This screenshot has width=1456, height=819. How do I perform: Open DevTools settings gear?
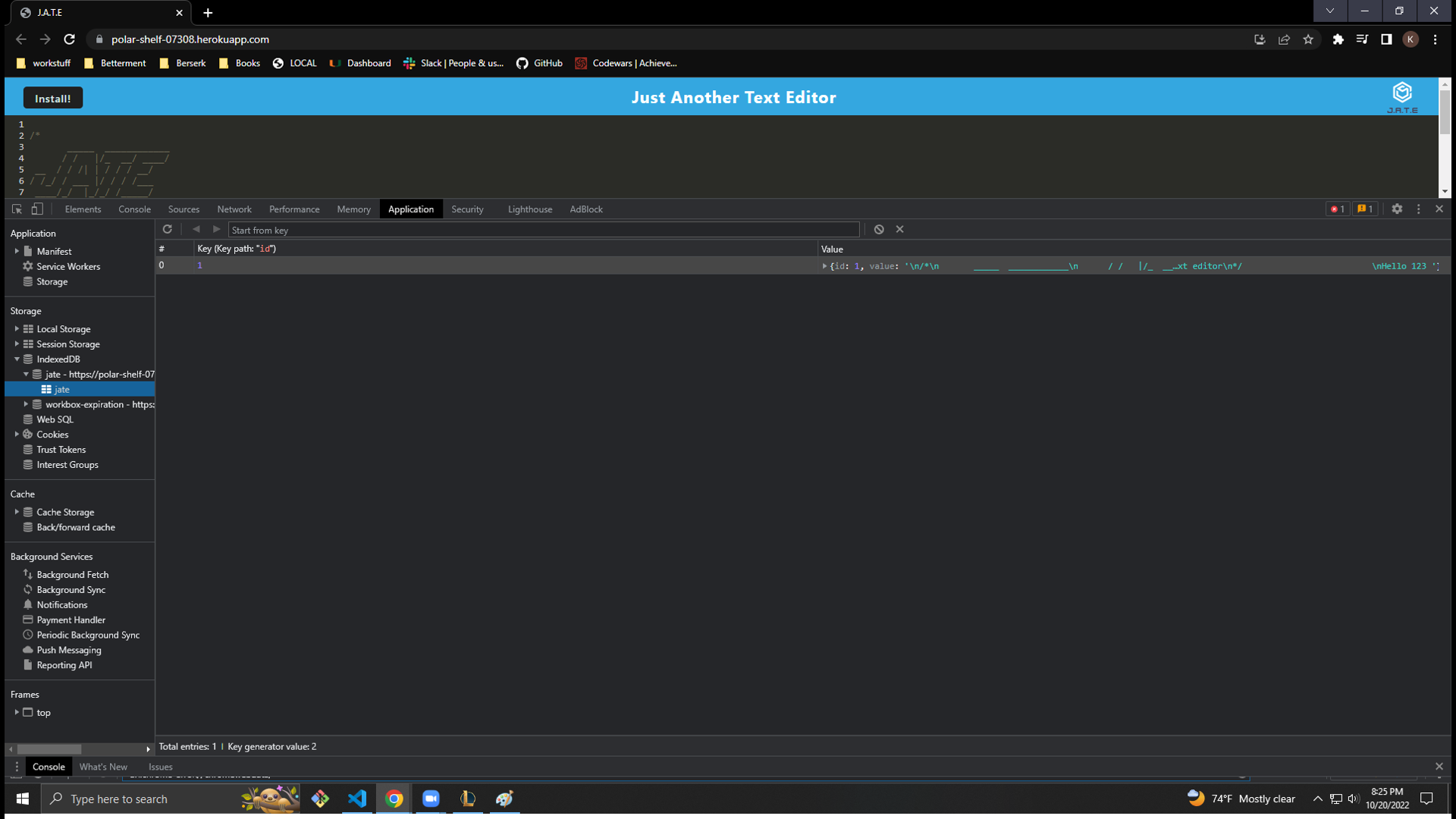click(x=1398, y=209)
